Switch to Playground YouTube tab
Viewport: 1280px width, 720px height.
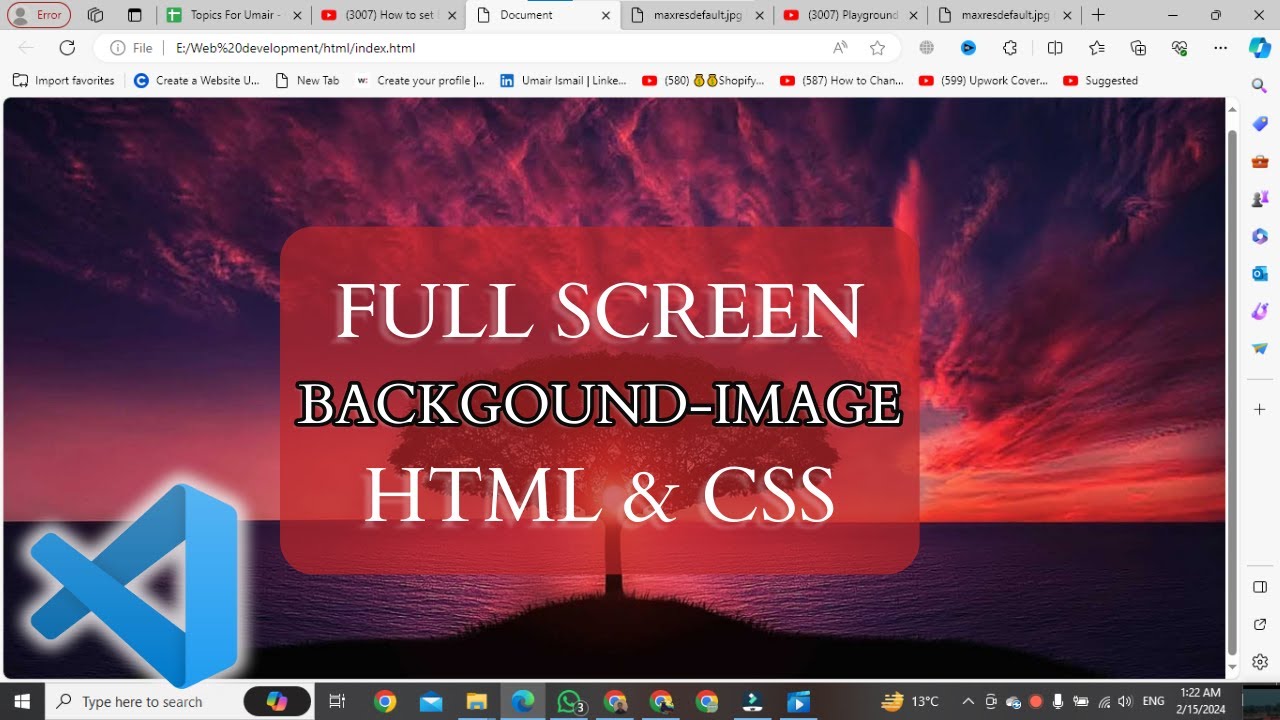[x=850, y=15]
